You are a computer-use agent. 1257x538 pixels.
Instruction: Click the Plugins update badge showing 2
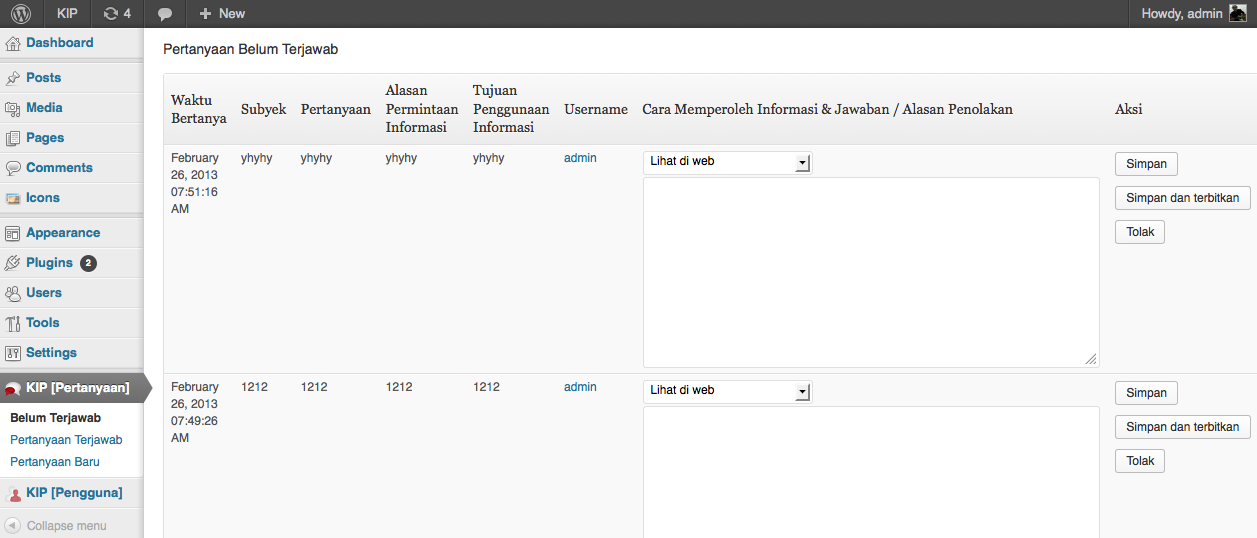pos(88,263)
